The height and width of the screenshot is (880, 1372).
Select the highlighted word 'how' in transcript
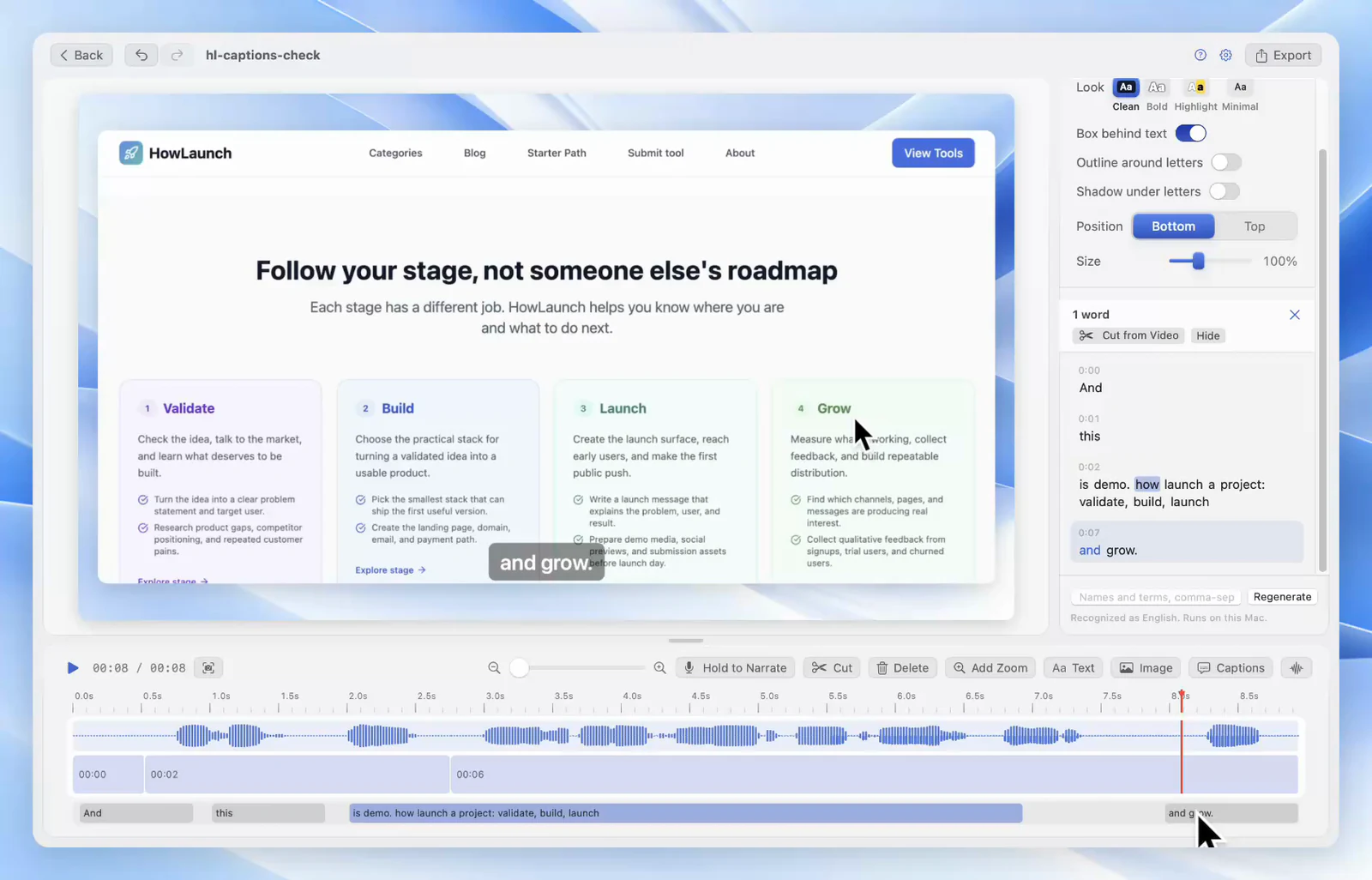[x=1146, y=485]
